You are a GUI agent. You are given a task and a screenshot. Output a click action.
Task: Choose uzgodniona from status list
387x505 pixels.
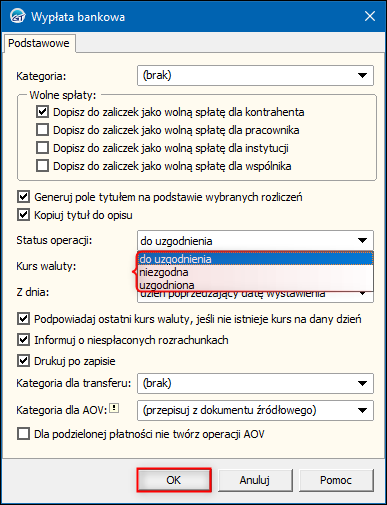[x=255, y=285]
